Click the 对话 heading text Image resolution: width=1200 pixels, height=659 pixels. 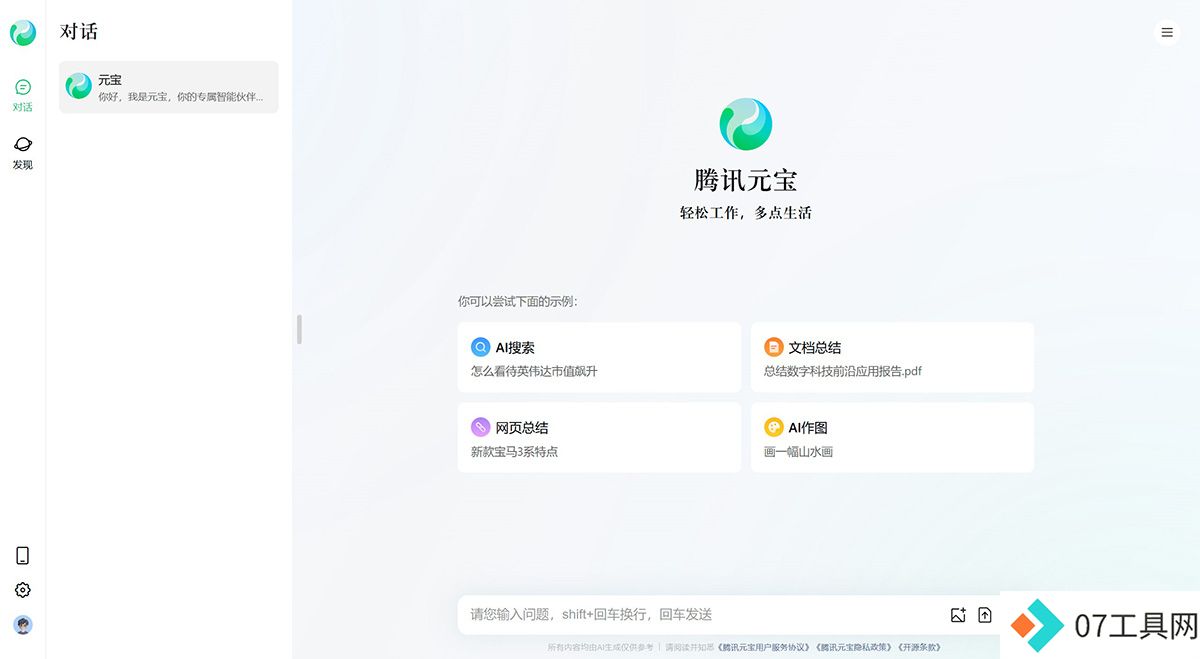[x=79, y=32]
